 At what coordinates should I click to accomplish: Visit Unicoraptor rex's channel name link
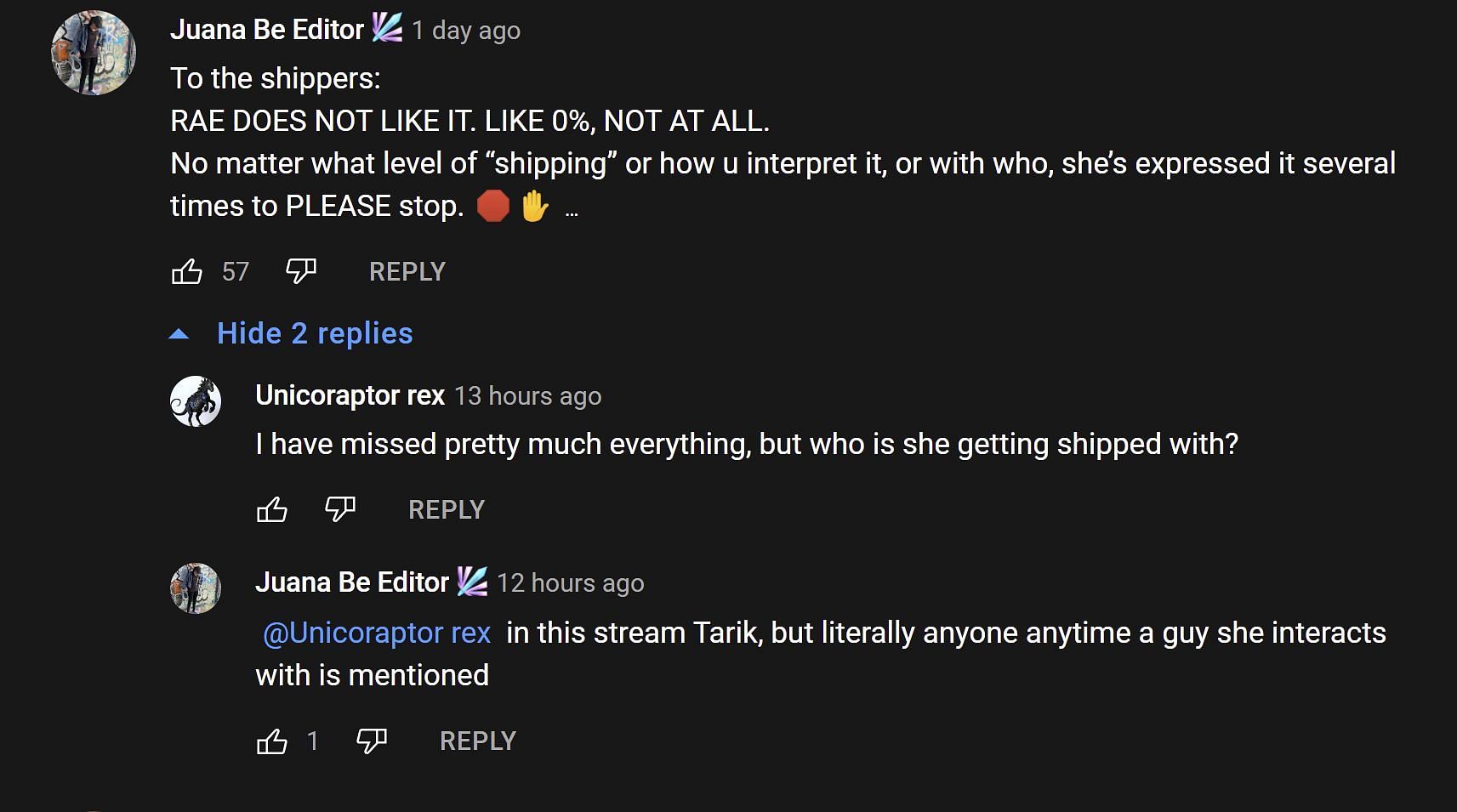click(x=350, y=395)
